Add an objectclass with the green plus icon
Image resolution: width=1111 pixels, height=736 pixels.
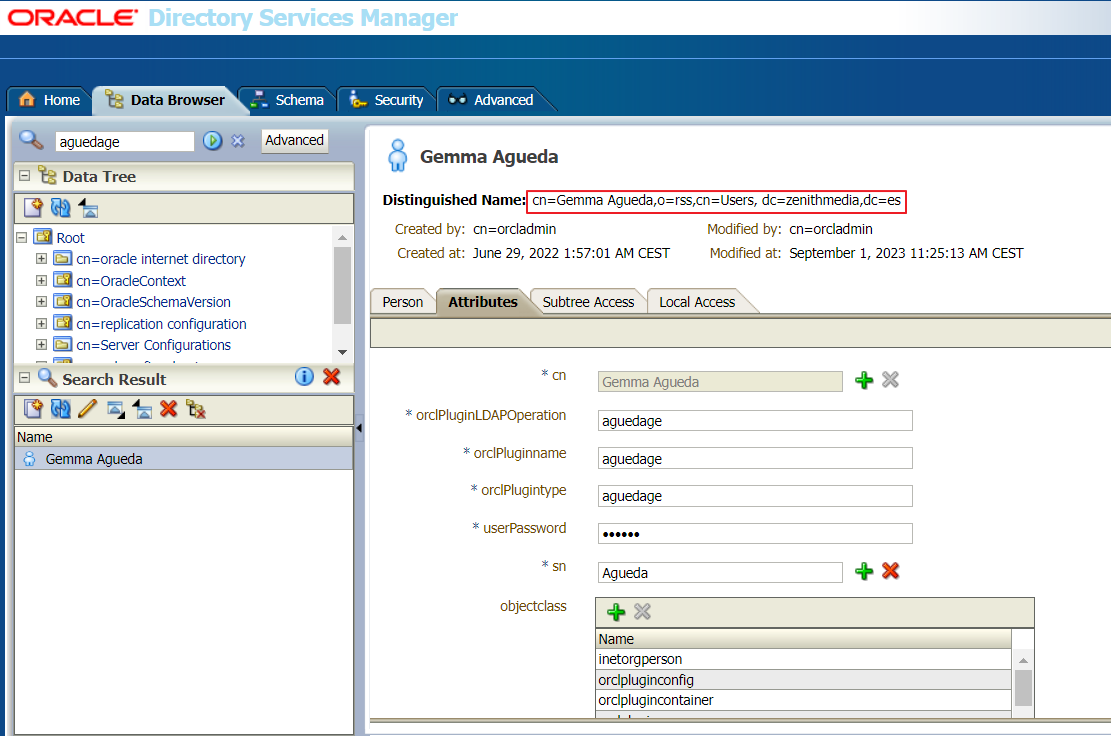(616, 611)
